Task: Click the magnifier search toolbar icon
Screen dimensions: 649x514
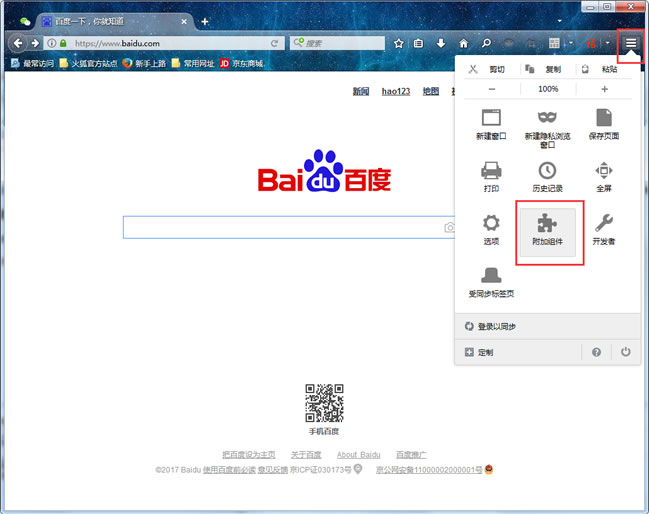Action: (486, 43)
